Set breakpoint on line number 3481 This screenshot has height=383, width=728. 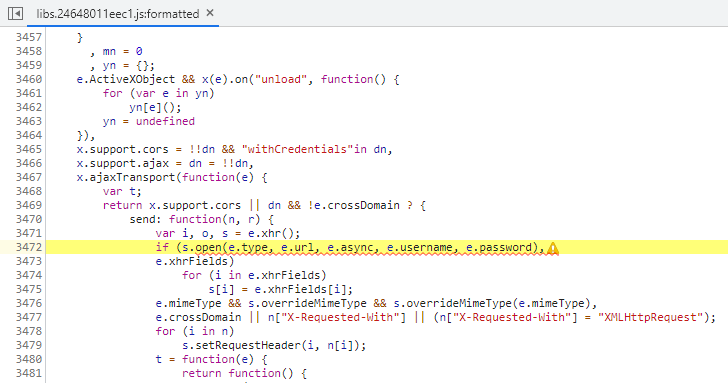[29, 373]
